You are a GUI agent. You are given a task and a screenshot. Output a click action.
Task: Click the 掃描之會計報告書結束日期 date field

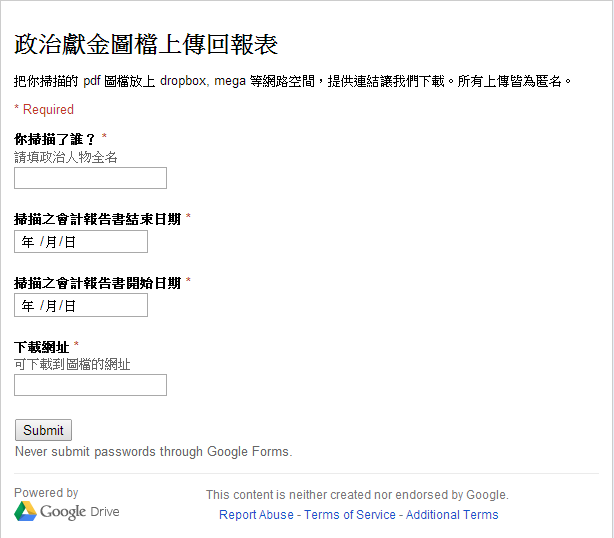(81, 242)
